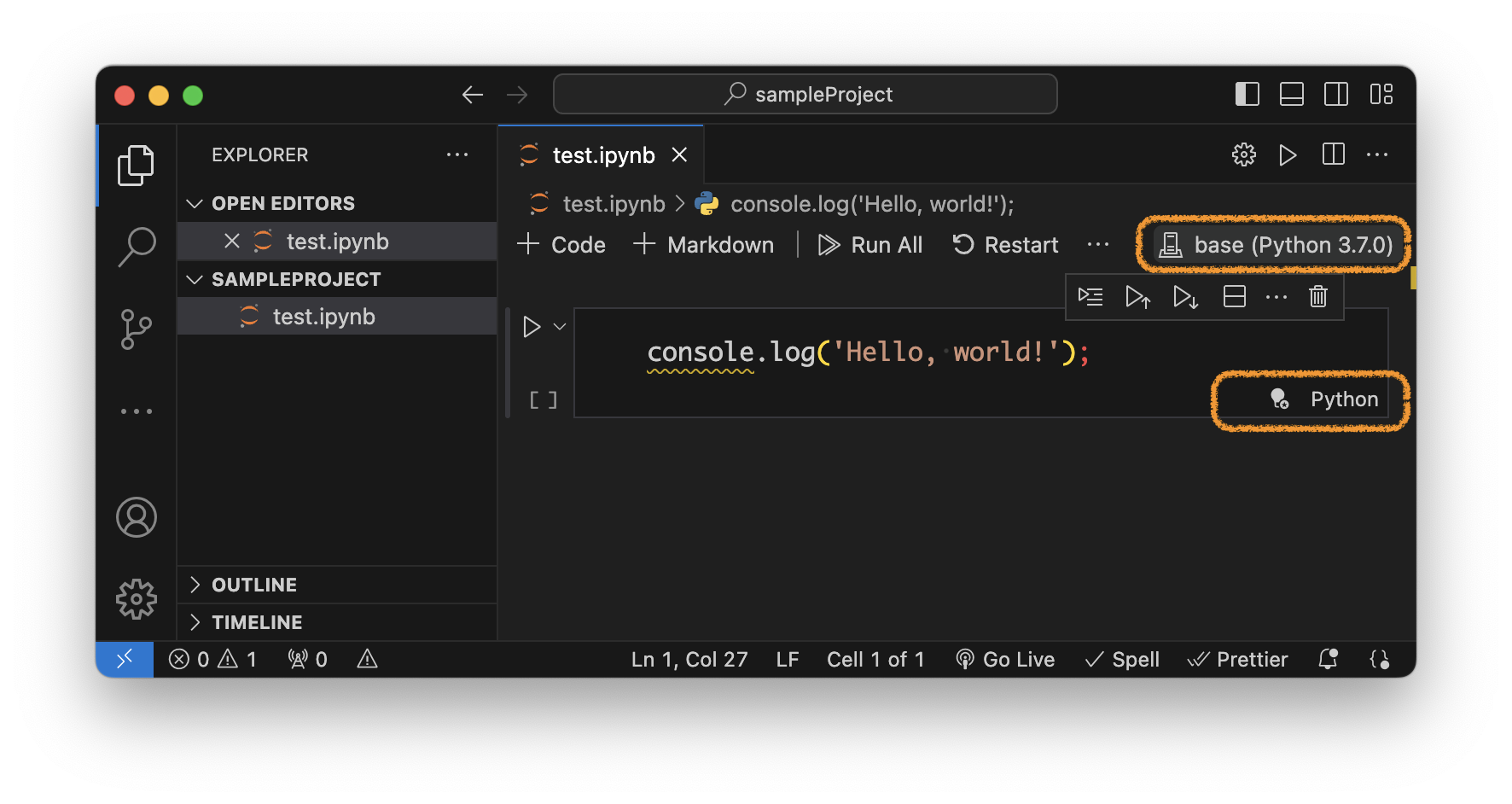
Task: Restart the notebook kernel
Action: point(1006,245)
